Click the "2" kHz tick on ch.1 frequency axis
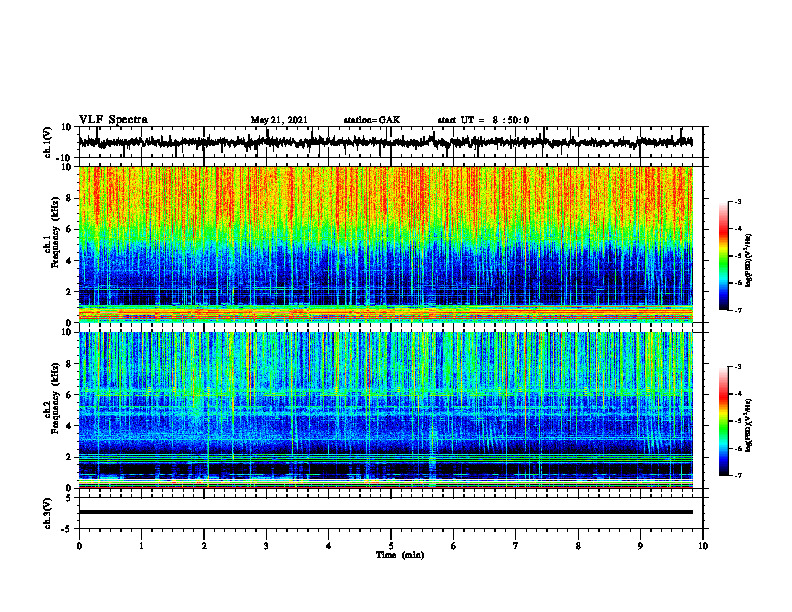The height and width of the screenshot is (612, 792). pyautogui.click(x=70, y=292)
